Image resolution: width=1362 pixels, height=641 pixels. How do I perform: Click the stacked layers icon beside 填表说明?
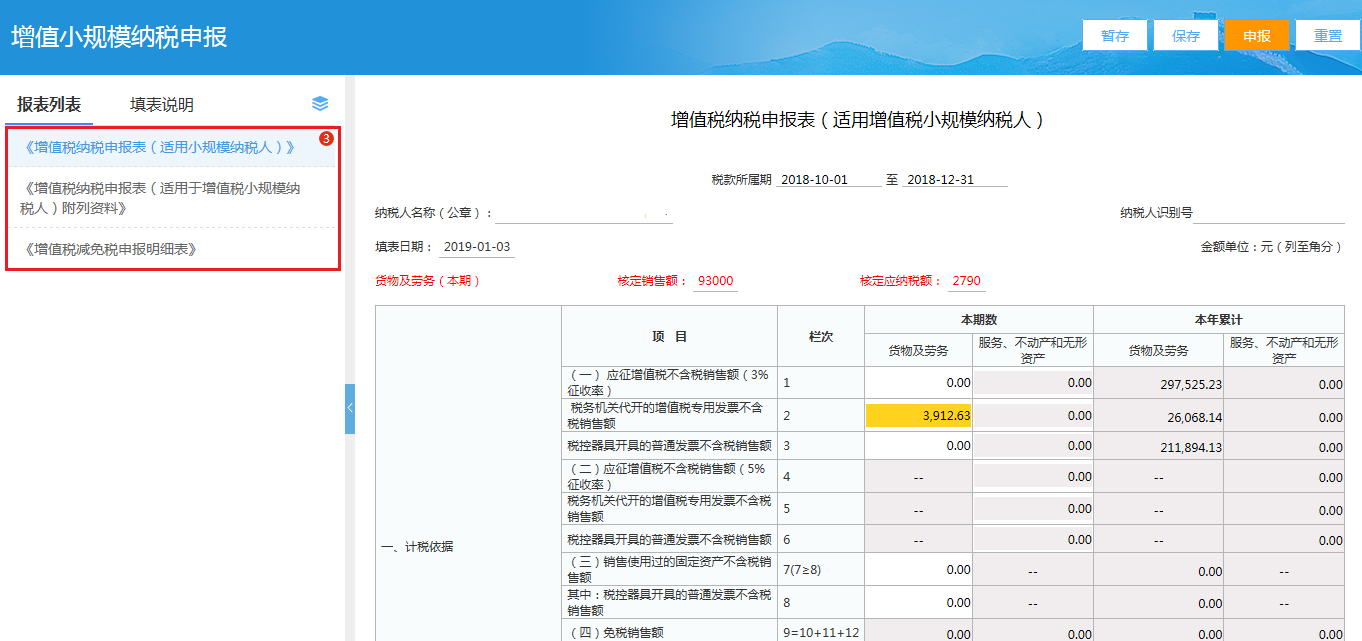click(x=320, y=103)
